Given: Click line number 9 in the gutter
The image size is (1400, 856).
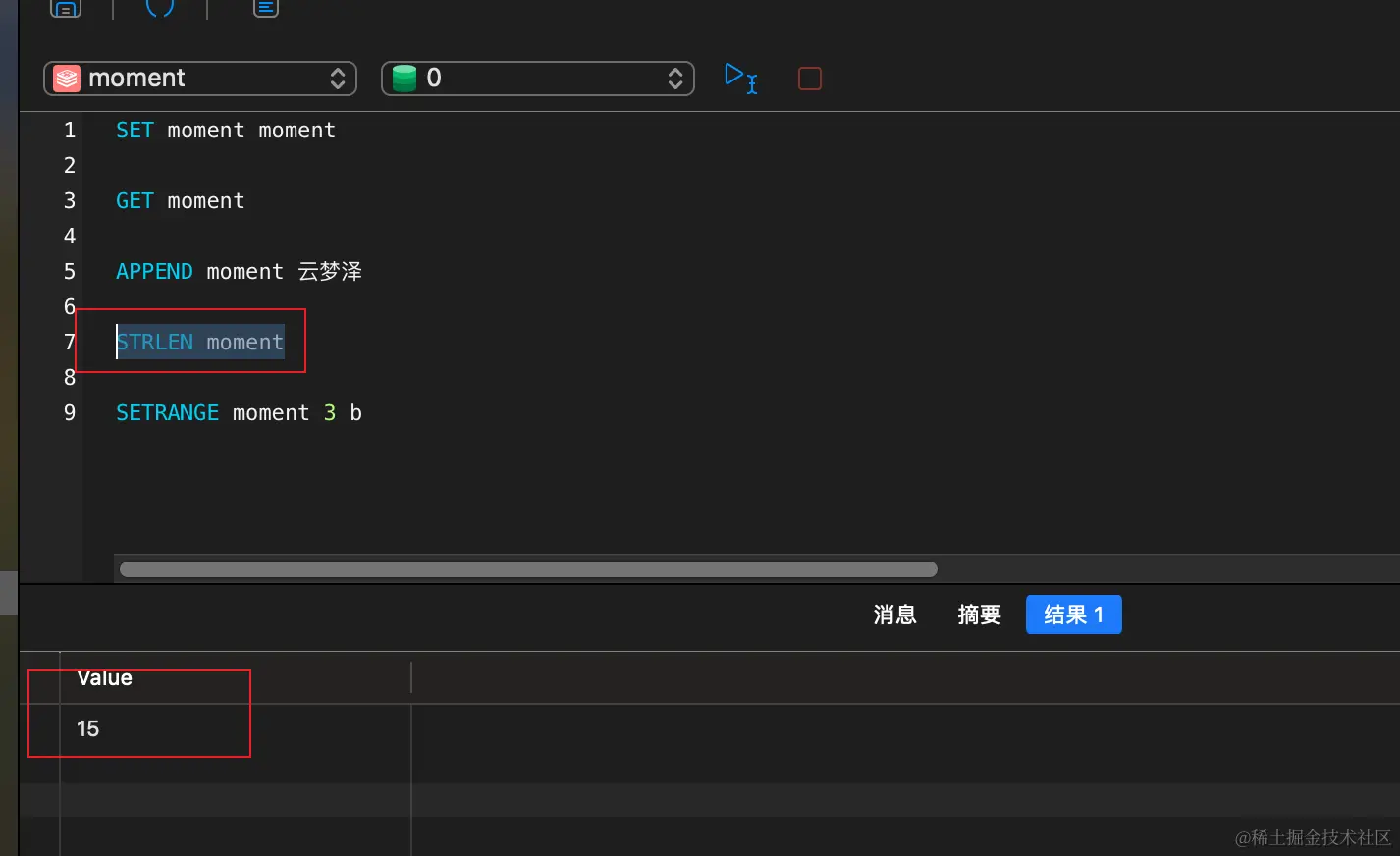Looking at the screenshot, I should point(70,413).
